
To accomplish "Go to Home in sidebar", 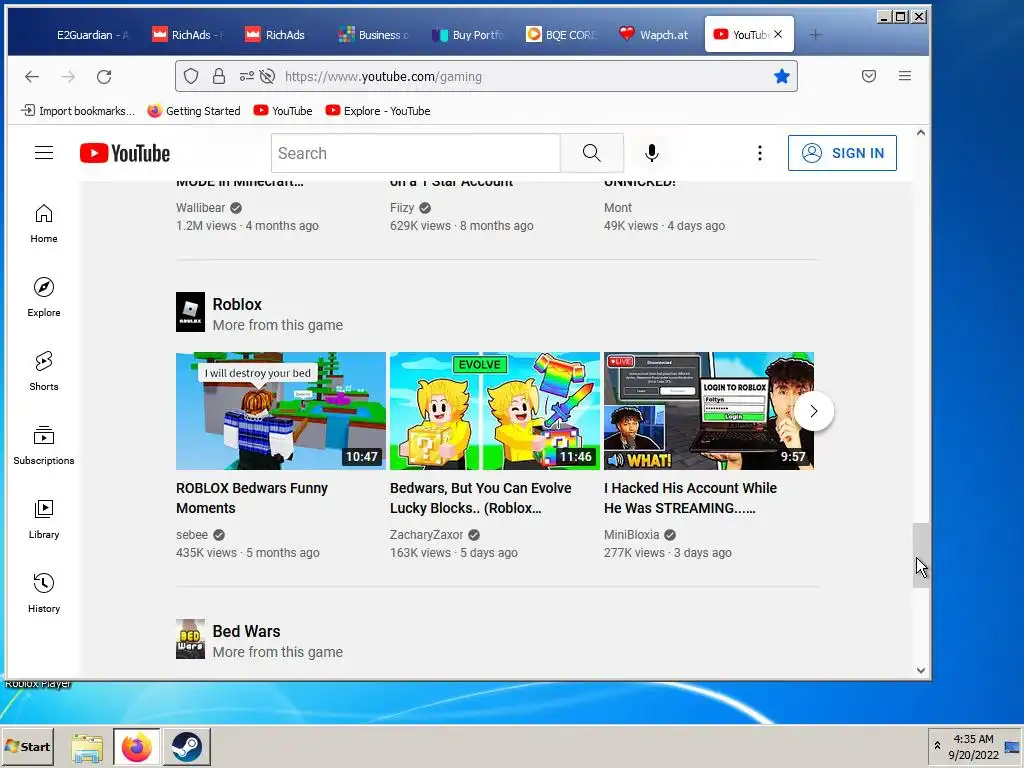I will coord(44,223).
